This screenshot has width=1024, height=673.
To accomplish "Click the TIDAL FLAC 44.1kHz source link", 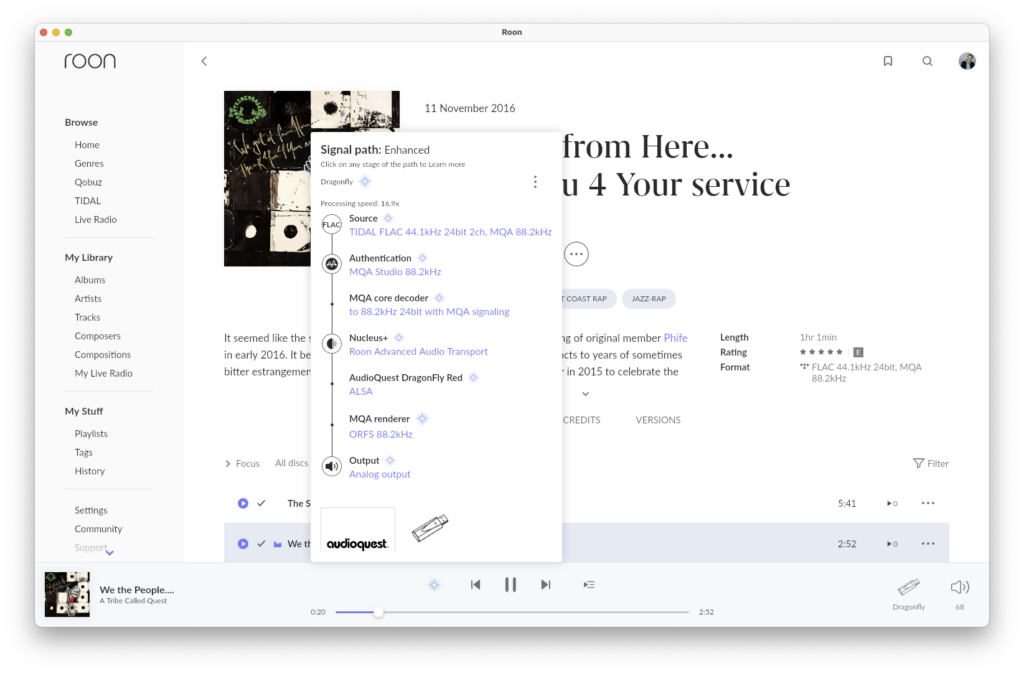I will [x=450, y=232].
